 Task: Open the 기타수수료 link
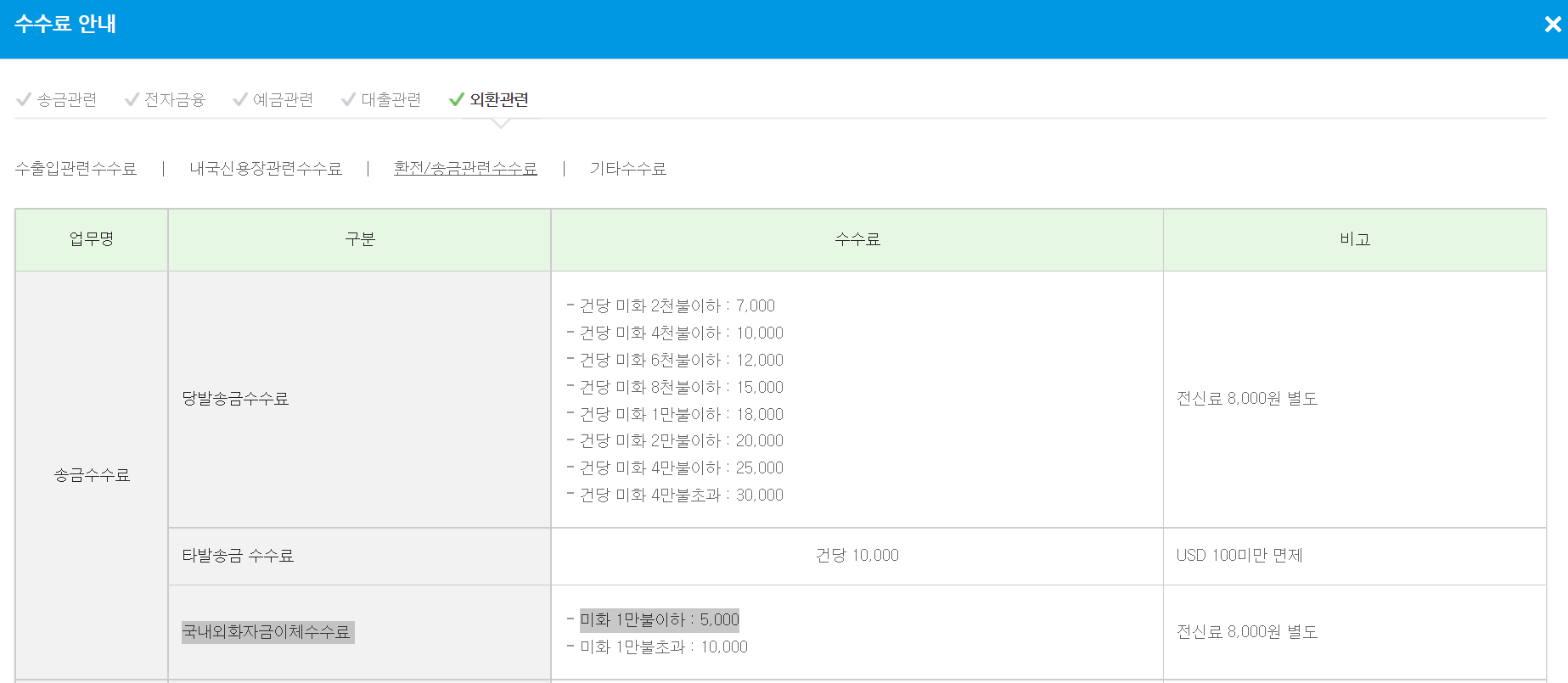(x=628, y=169)
